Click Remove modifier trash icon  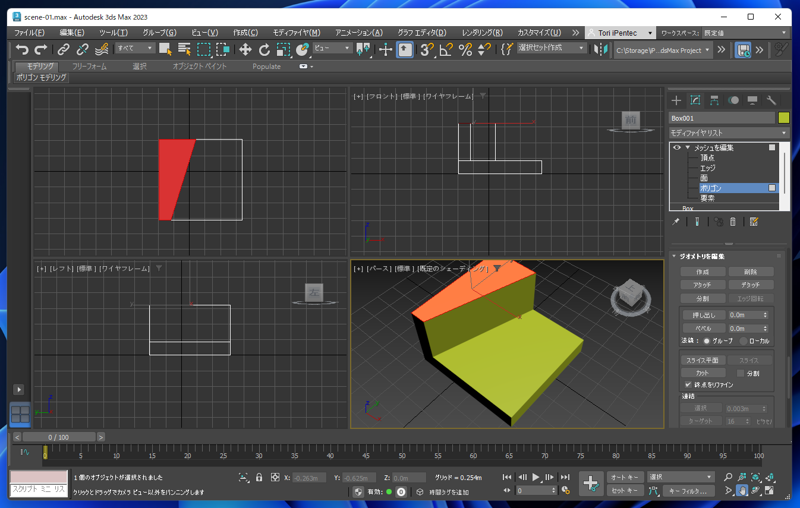(733, 222)
